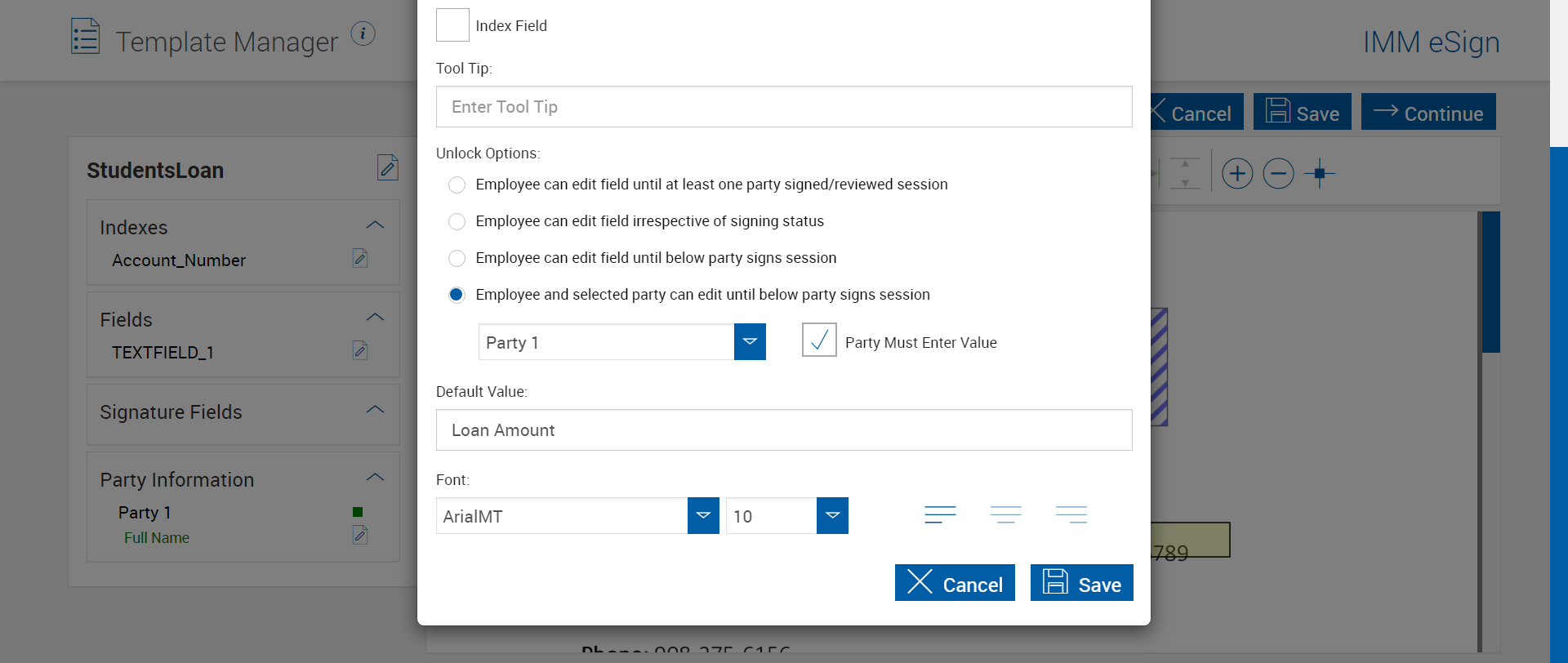Edit the StudentsLoan template name

[x=387, y=168]
